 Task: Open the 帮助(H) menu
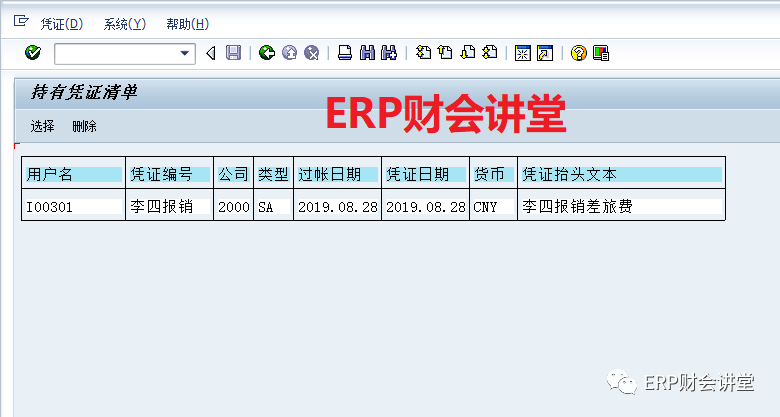pos(187,24)
